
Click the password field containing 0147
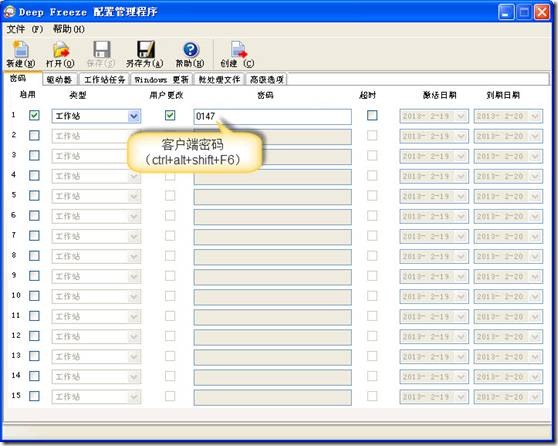click(273, 116)
